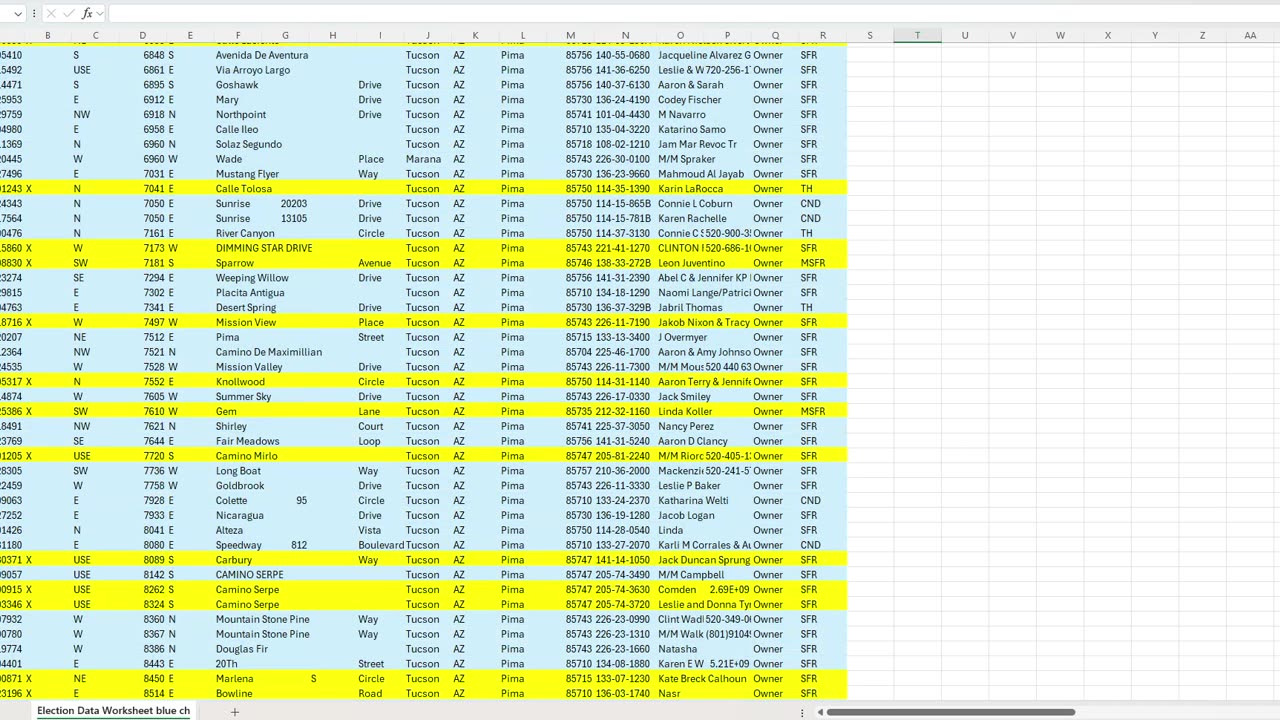Click the horizontal scrollbar thumb

950,712
